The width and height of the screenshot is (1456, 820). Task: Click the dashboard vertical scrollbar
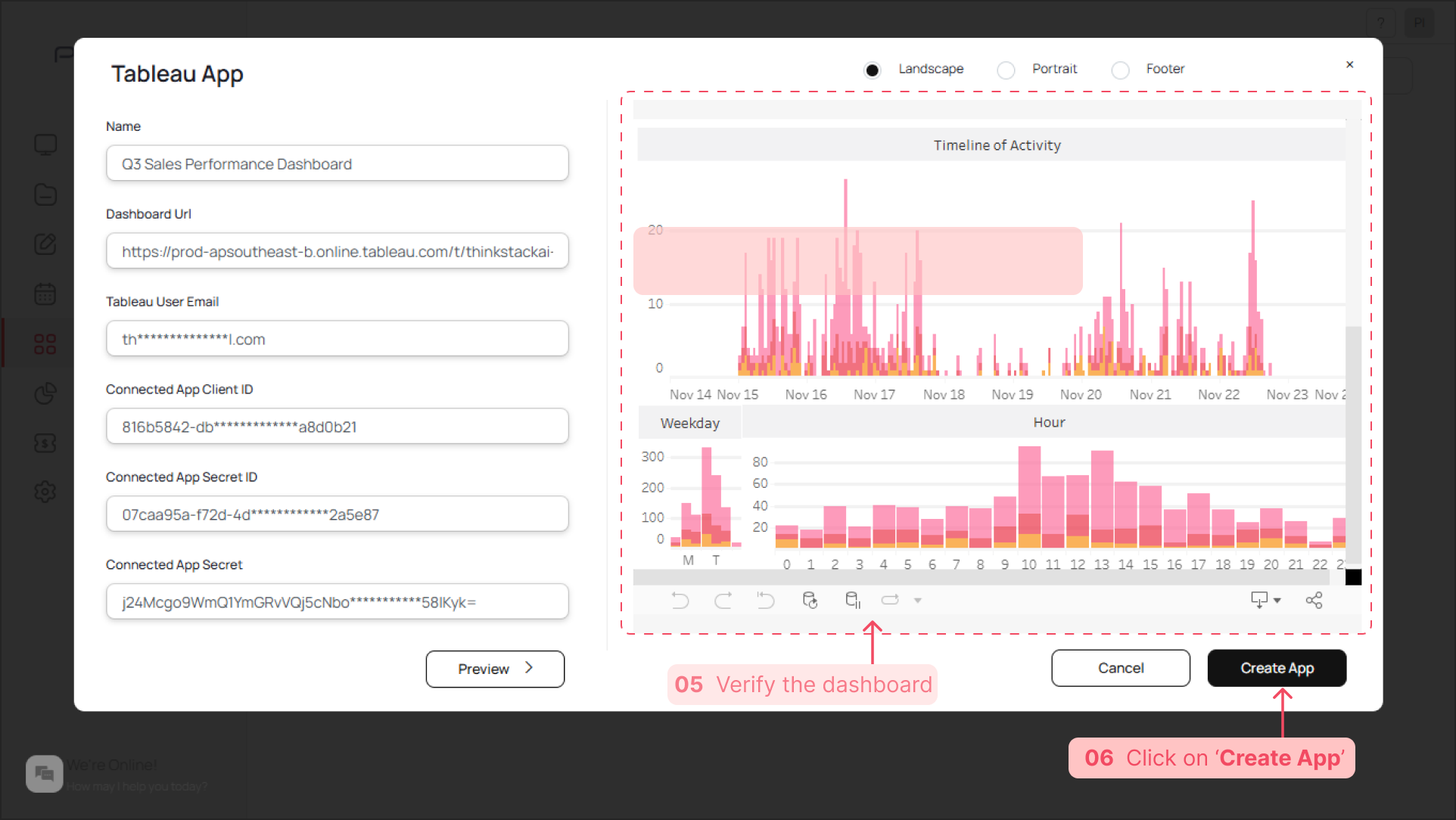1353,443
